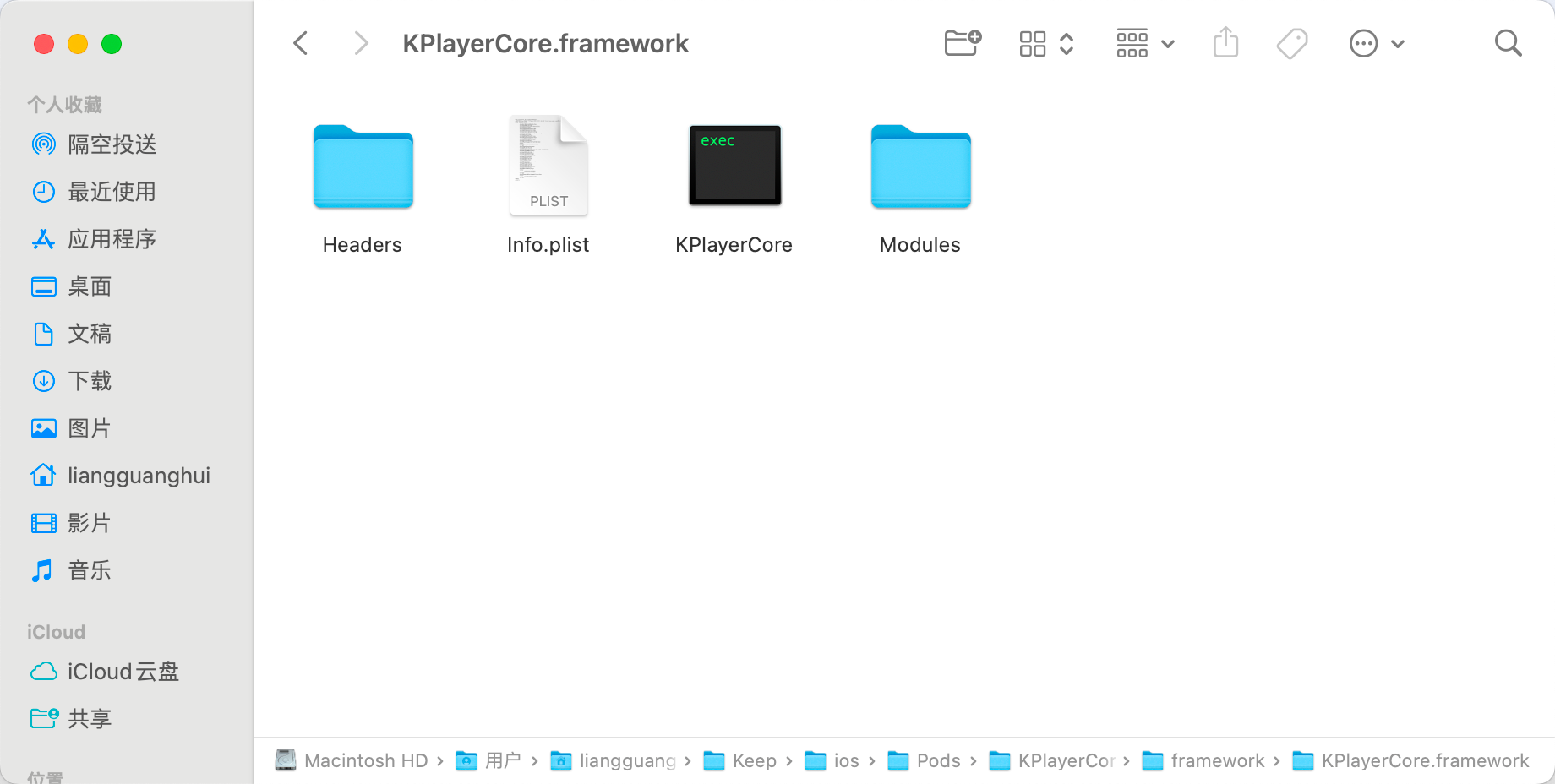Click the KPlayerCore.framework window title
The height and width of the screenshot is (784, 1555).
click(546, 44)
